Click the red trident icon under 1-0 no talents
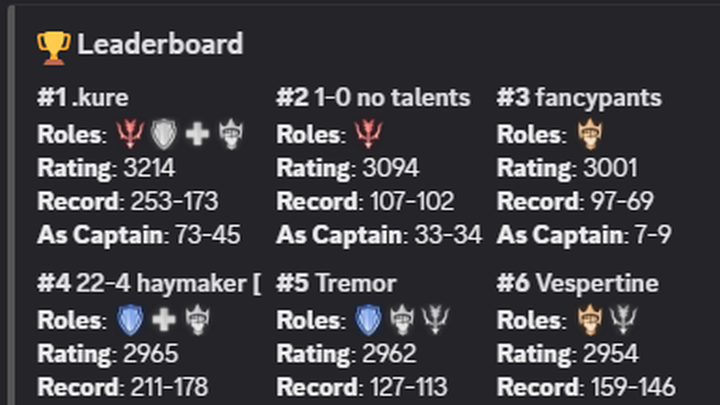Screen dimensions: 720x405 coord(368,134)
